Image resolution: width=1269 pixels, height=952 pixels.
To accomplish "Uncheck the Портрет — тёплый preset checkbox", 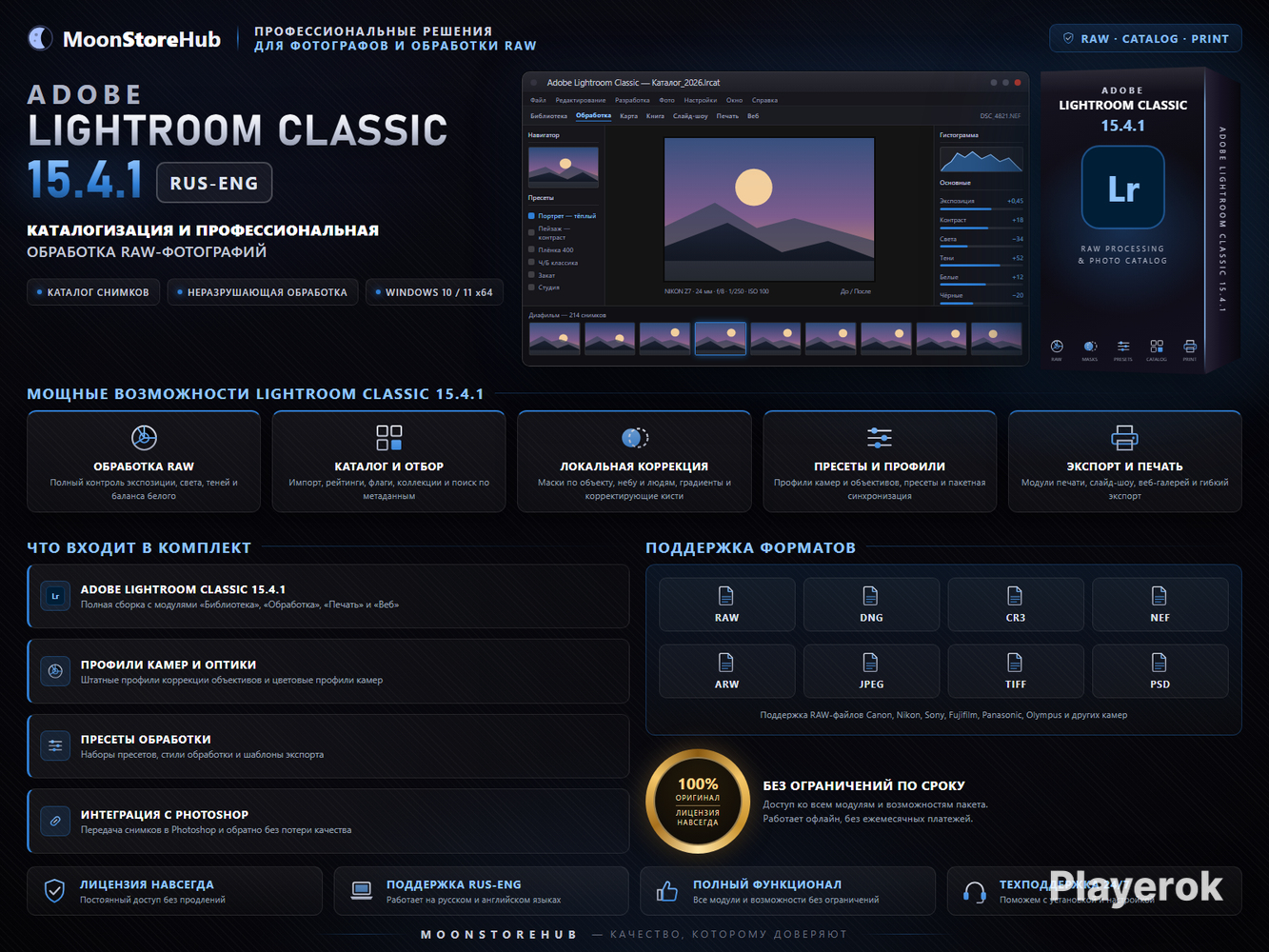I will click(531, 216).
